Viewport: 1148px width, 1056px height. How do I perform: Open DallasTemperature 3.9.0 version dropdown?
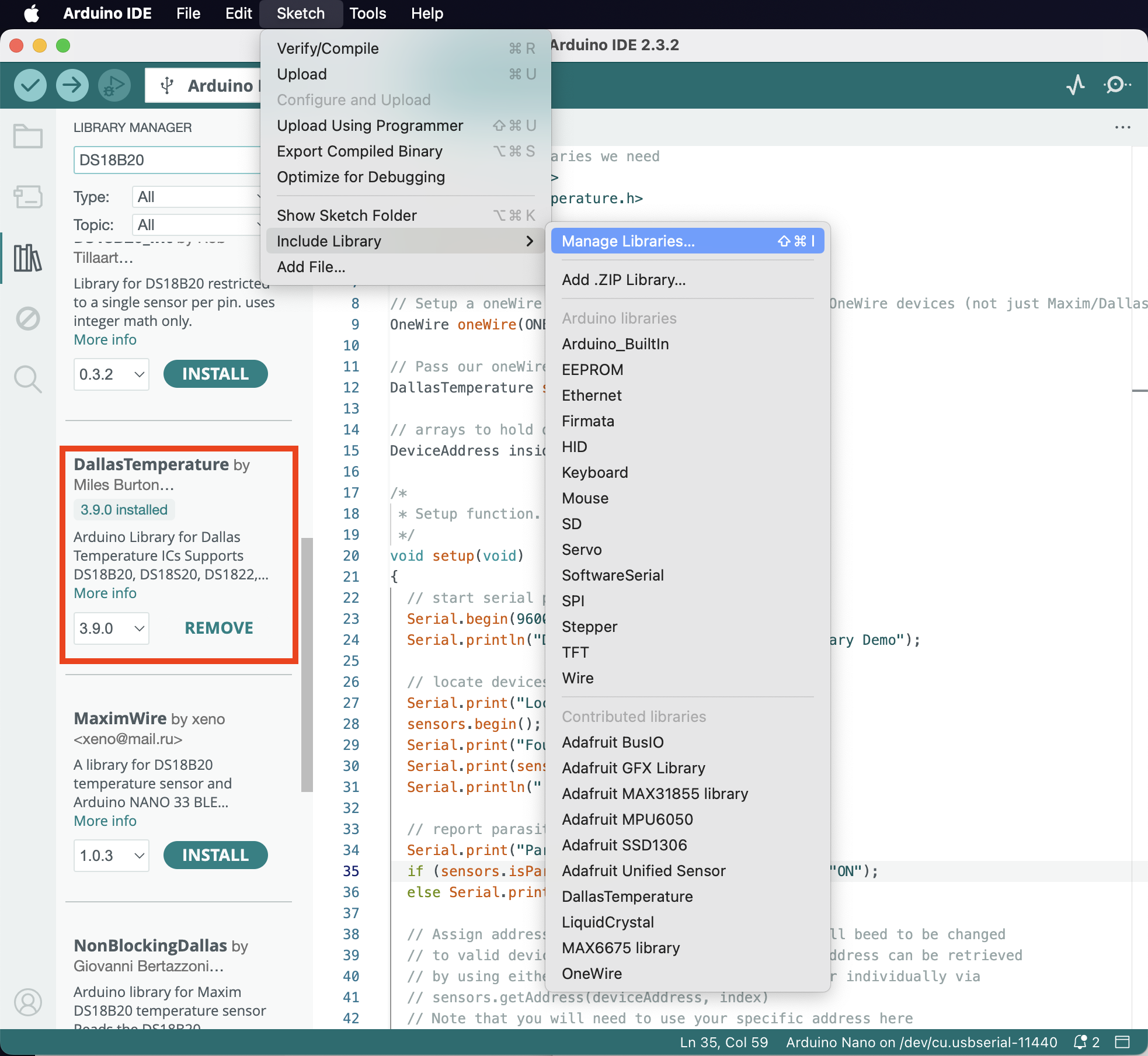point(112,628)
